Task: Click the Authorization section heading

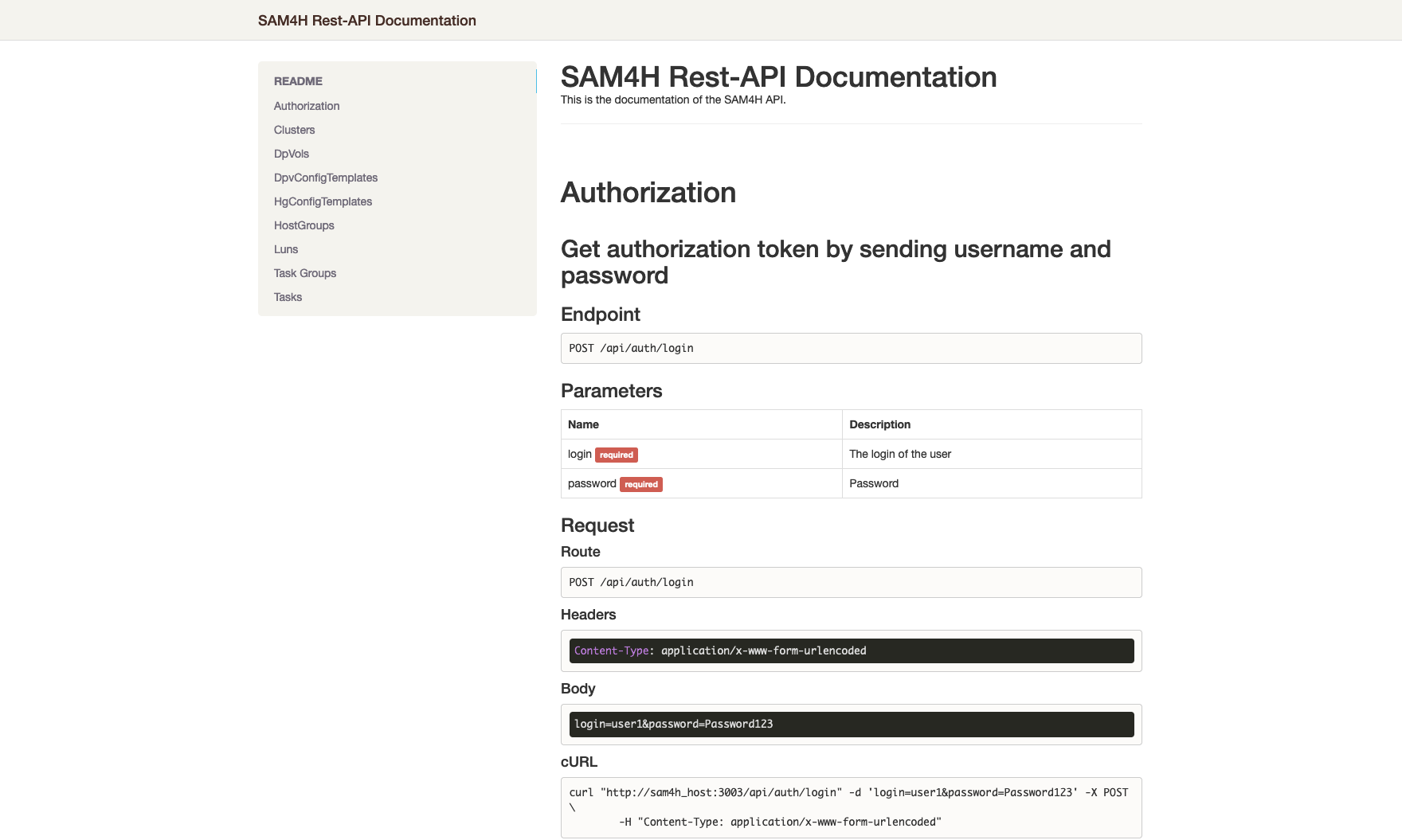Action: click(x=648, y=193)
